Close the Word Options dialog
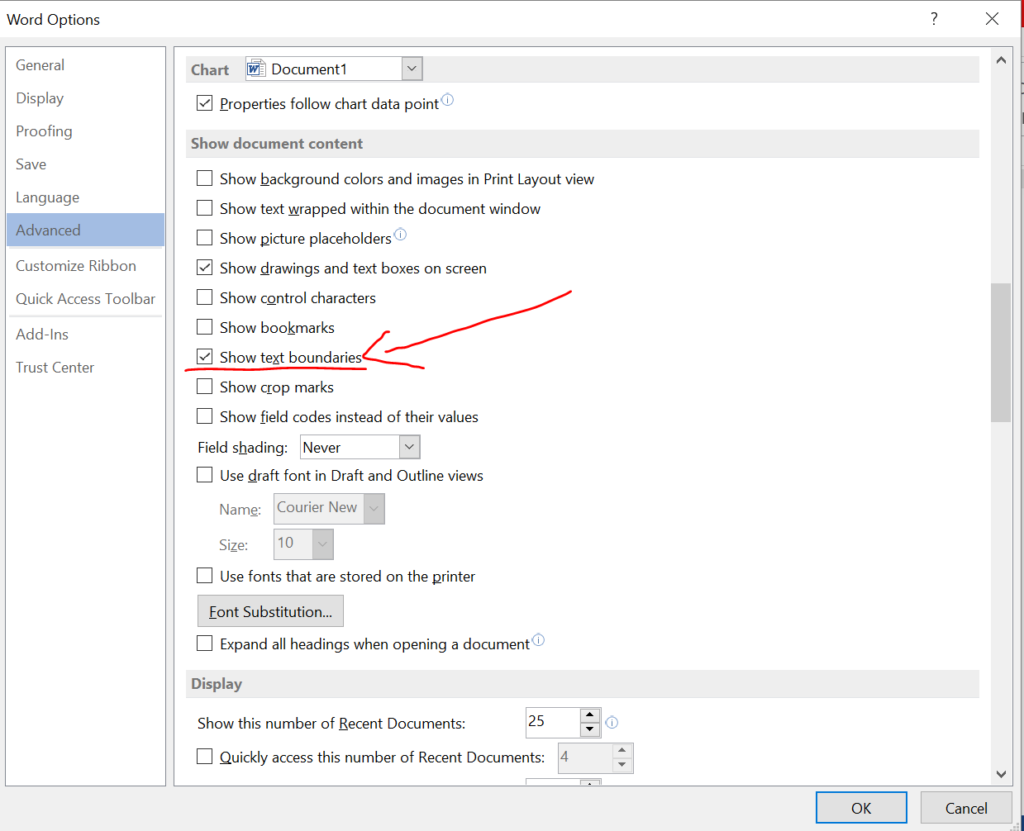The height and width of the screenshot is (831, 1024). click(992, 19)
